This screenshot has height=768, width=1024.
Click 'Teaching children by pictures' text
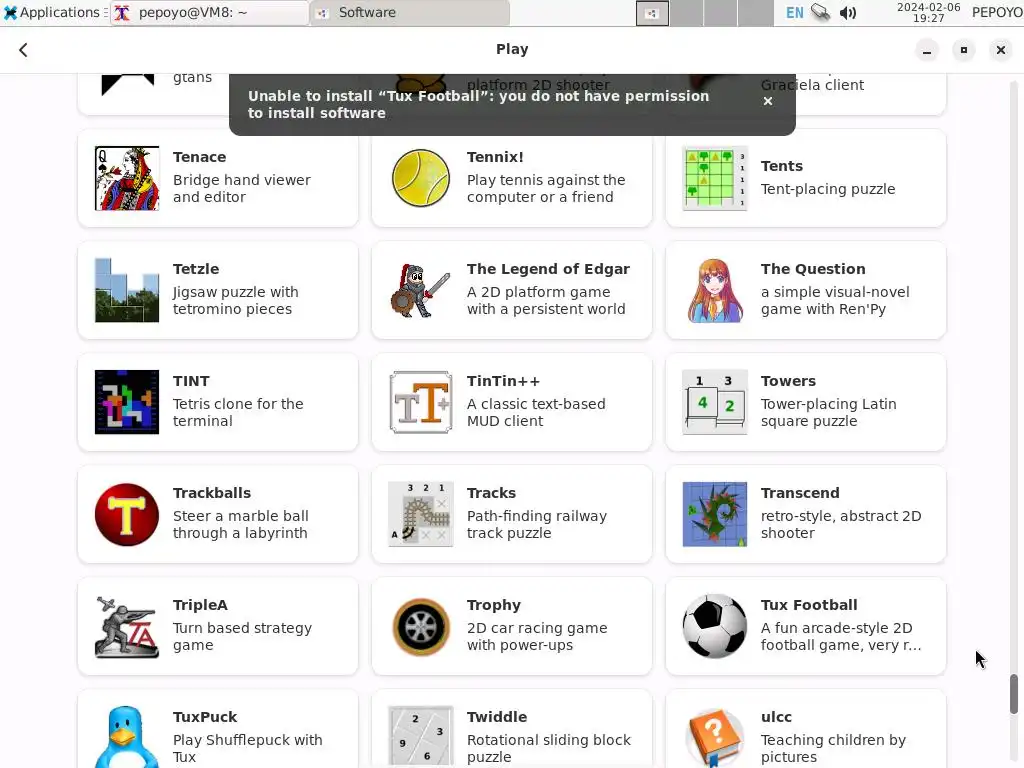tap(833, 748)
